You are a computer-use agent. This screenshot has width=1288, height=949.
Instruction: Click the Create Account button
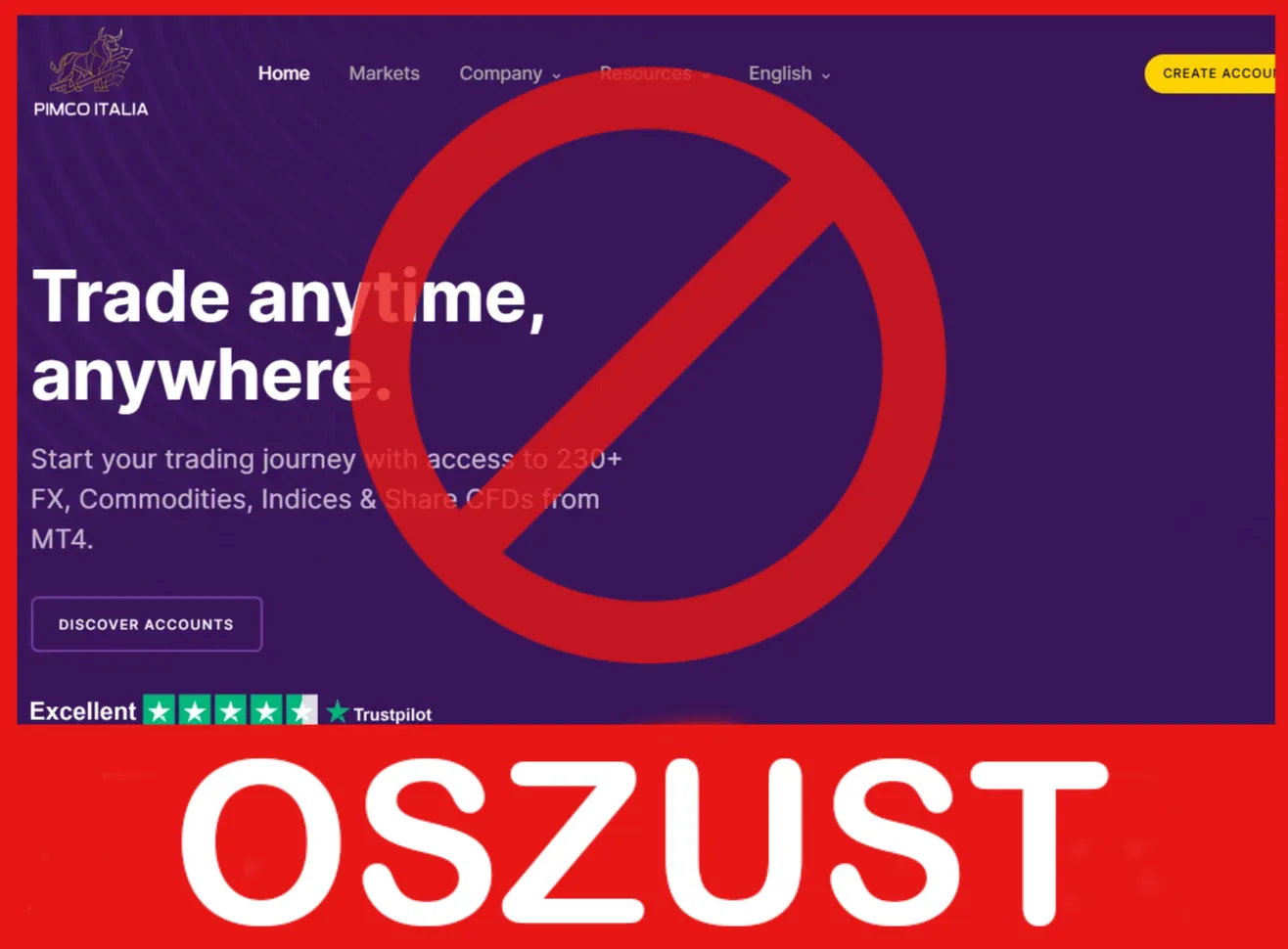tap(1217, 73)
